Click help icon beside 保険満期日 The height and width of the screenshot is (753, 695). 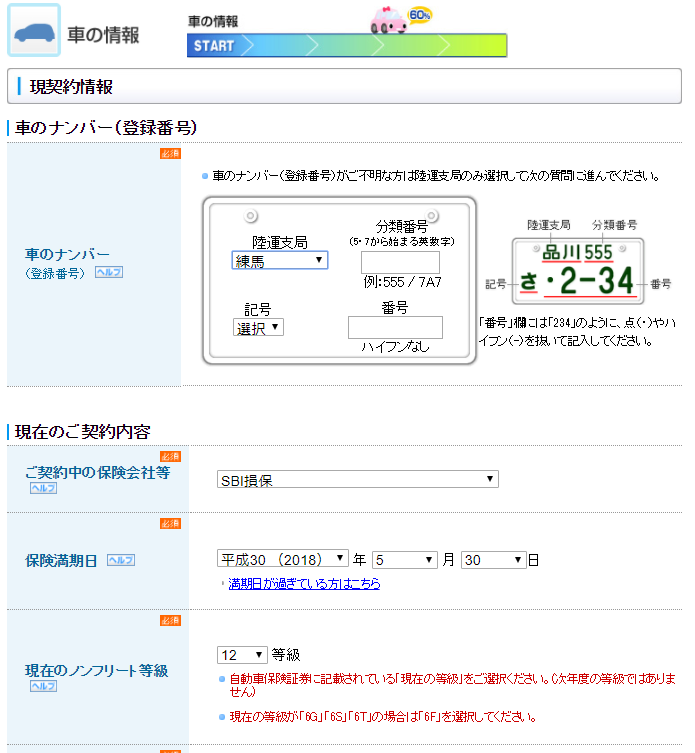(x=121, y=560)
